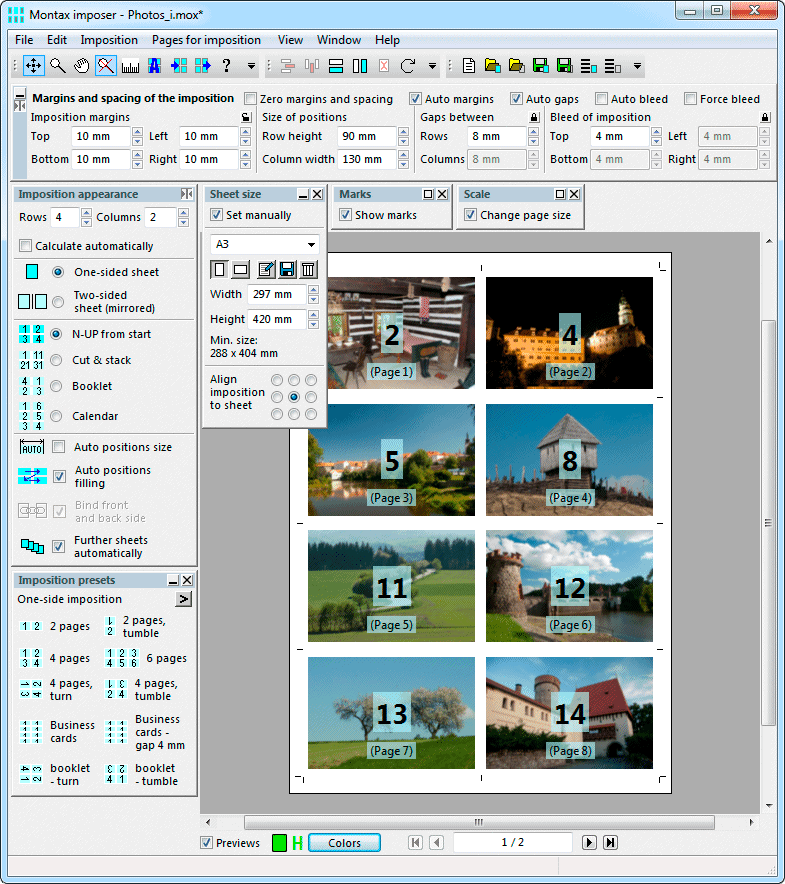The image size is (785, 884).
Task: Apply the 4 pages, turn preset
Action: [56, 689]
